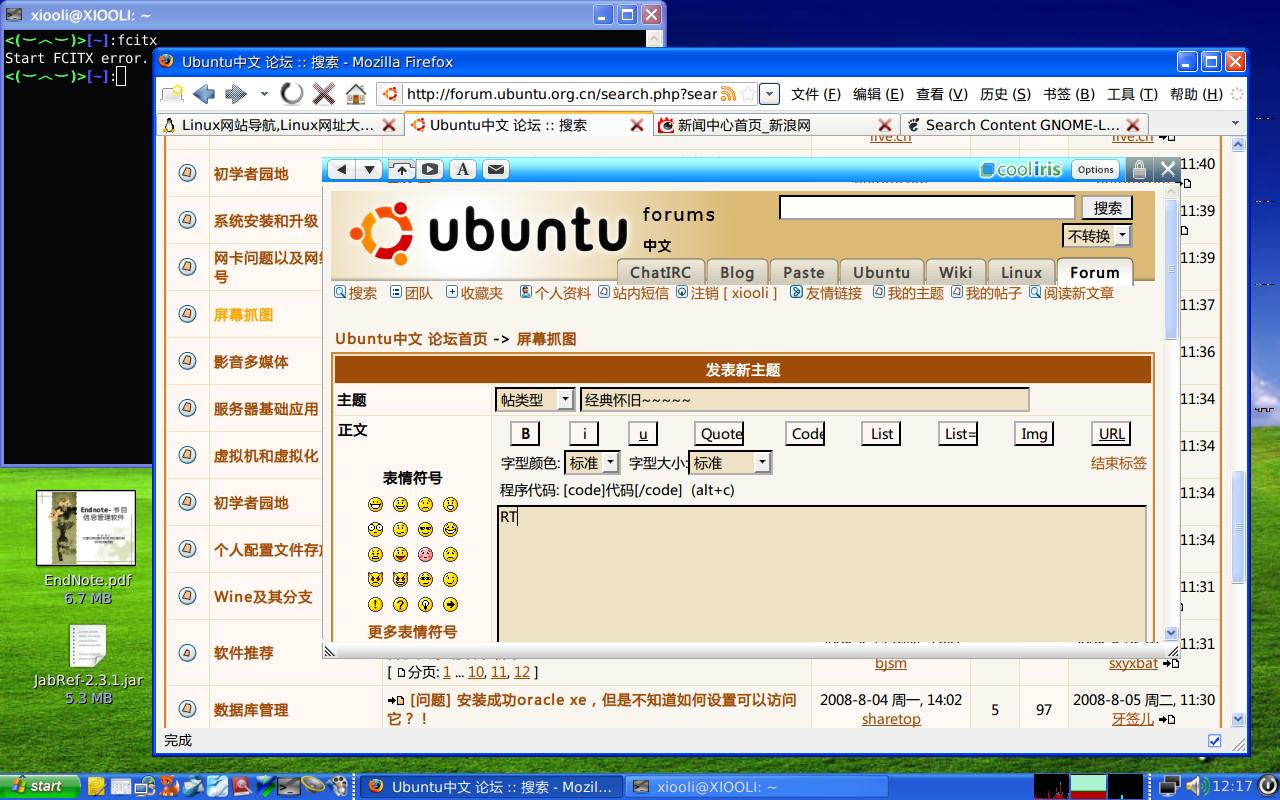Switch to the ChatIRC forum tab
This screenshot has width=1280, height=800.
tap(660, 272)
